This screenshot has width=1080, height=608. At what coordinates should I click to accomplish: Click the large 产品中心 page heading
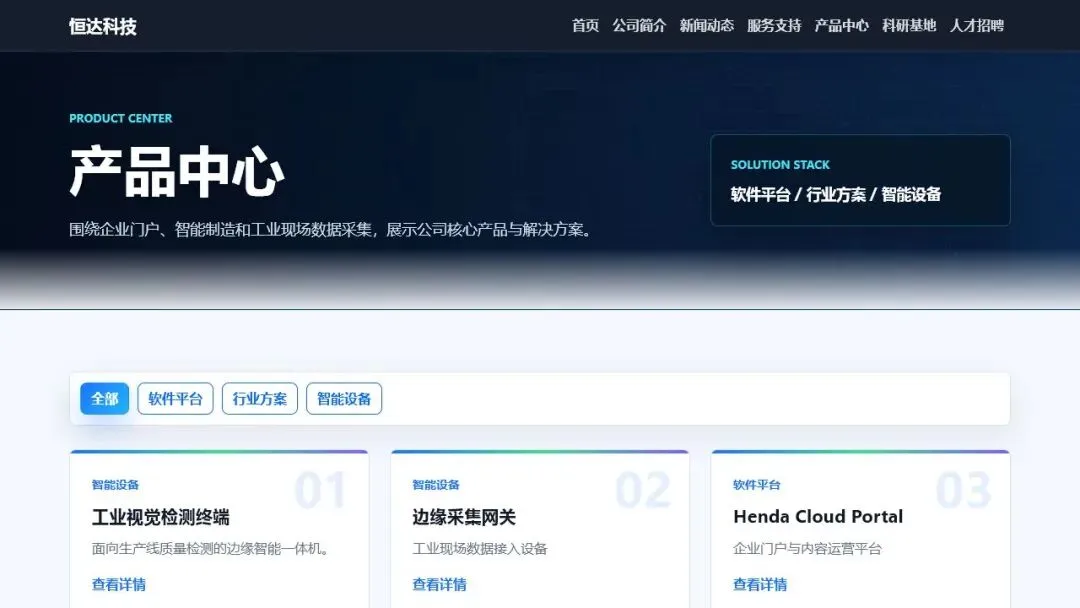pyautogui.click(x=176, y=171)
